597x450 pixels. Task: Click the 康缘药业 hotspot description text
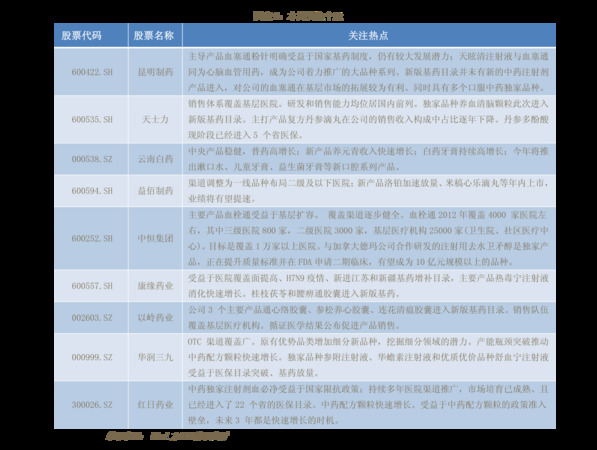click(368, 286)
